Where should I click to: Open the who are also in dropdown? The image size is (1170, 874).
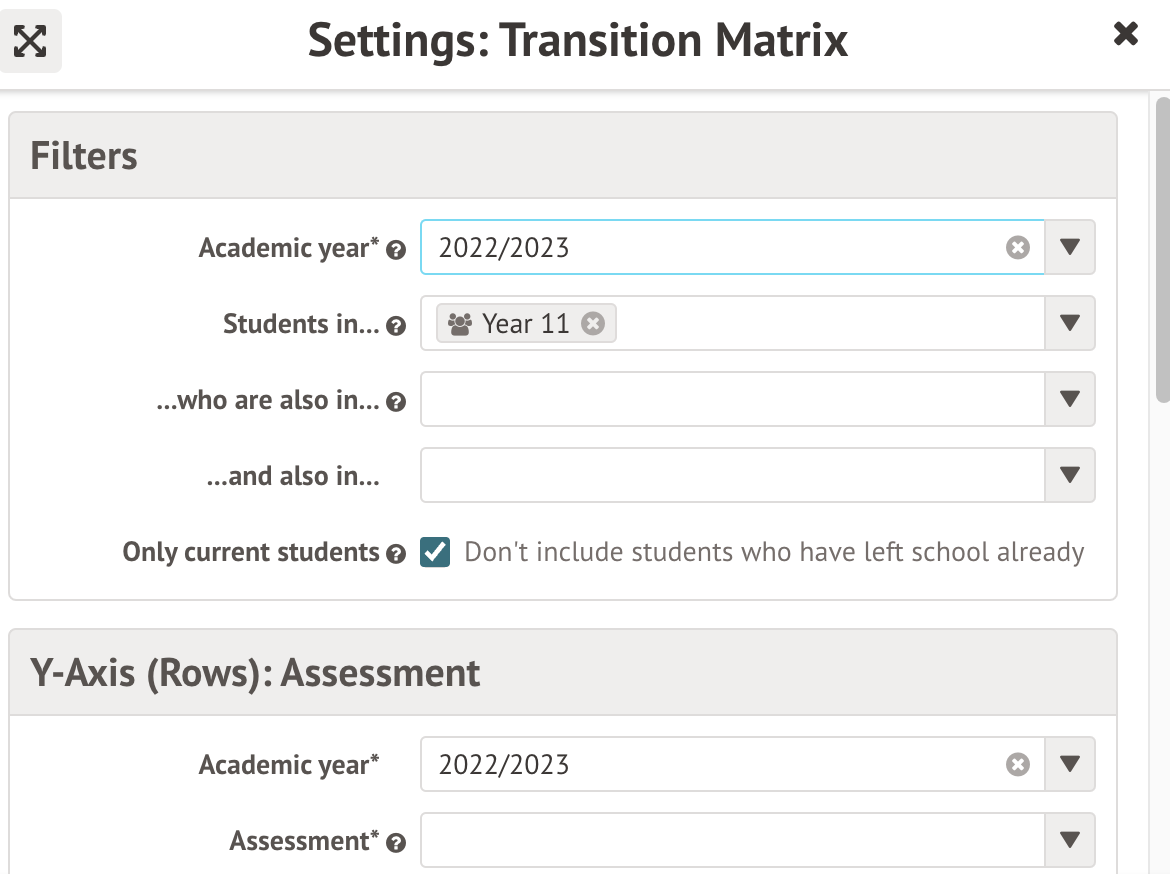coord(1070,400)
